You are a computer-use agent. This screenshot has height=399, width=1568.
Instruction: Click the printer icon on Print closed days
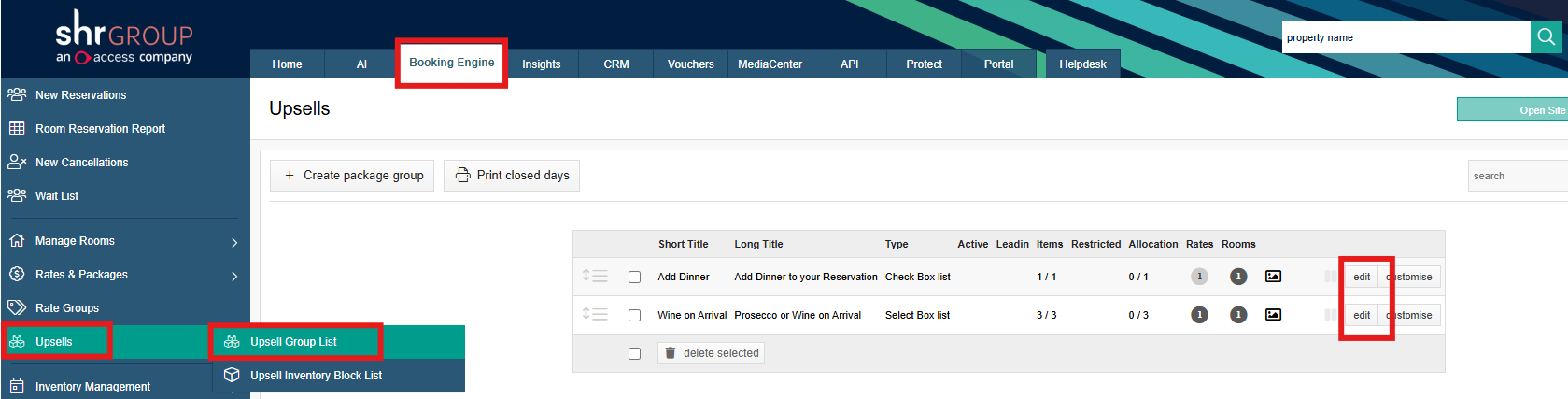point(463,175)
